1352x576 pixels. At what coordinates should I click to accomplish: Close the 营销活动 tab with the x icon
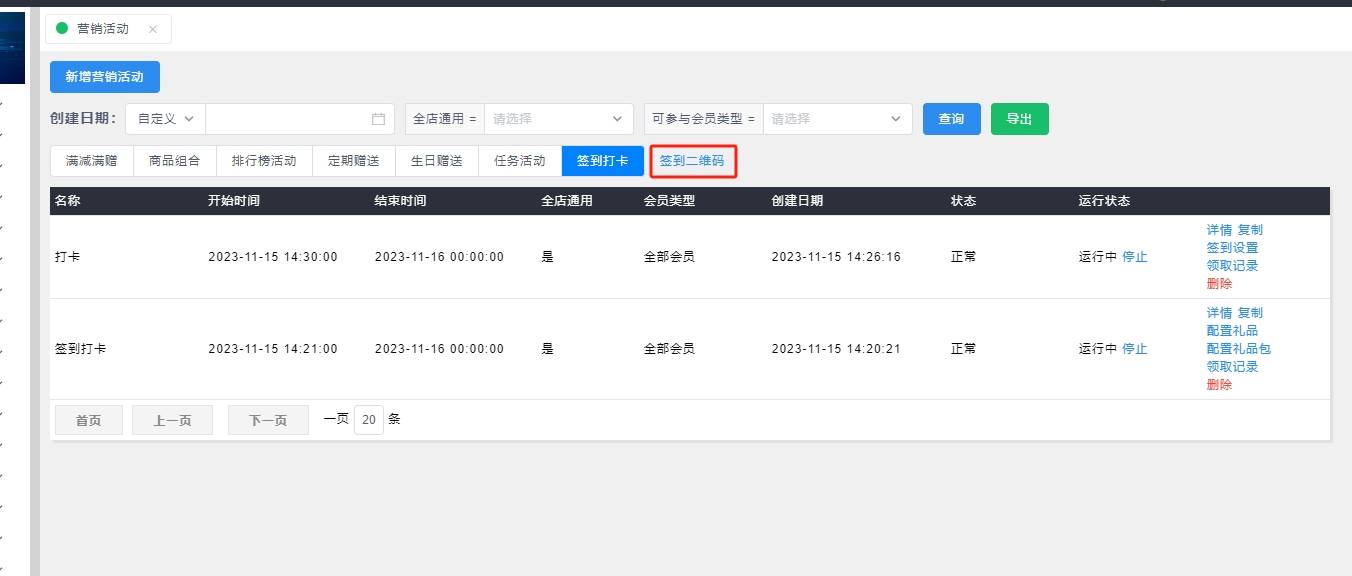click(152, 29)
